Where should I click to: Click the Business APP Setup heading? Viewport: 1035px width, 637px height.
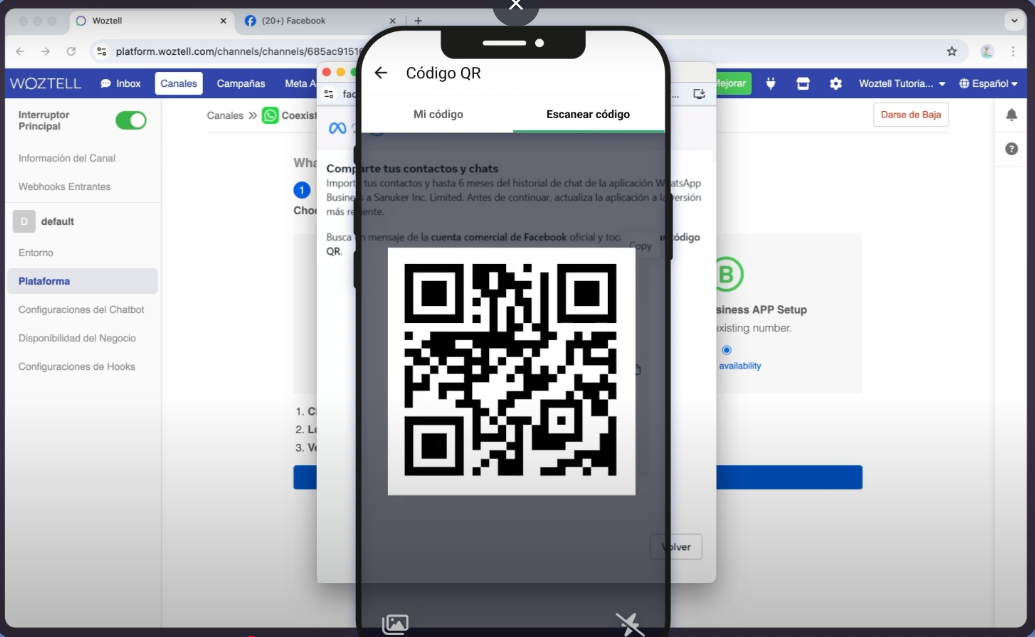(x=761, y=310)
